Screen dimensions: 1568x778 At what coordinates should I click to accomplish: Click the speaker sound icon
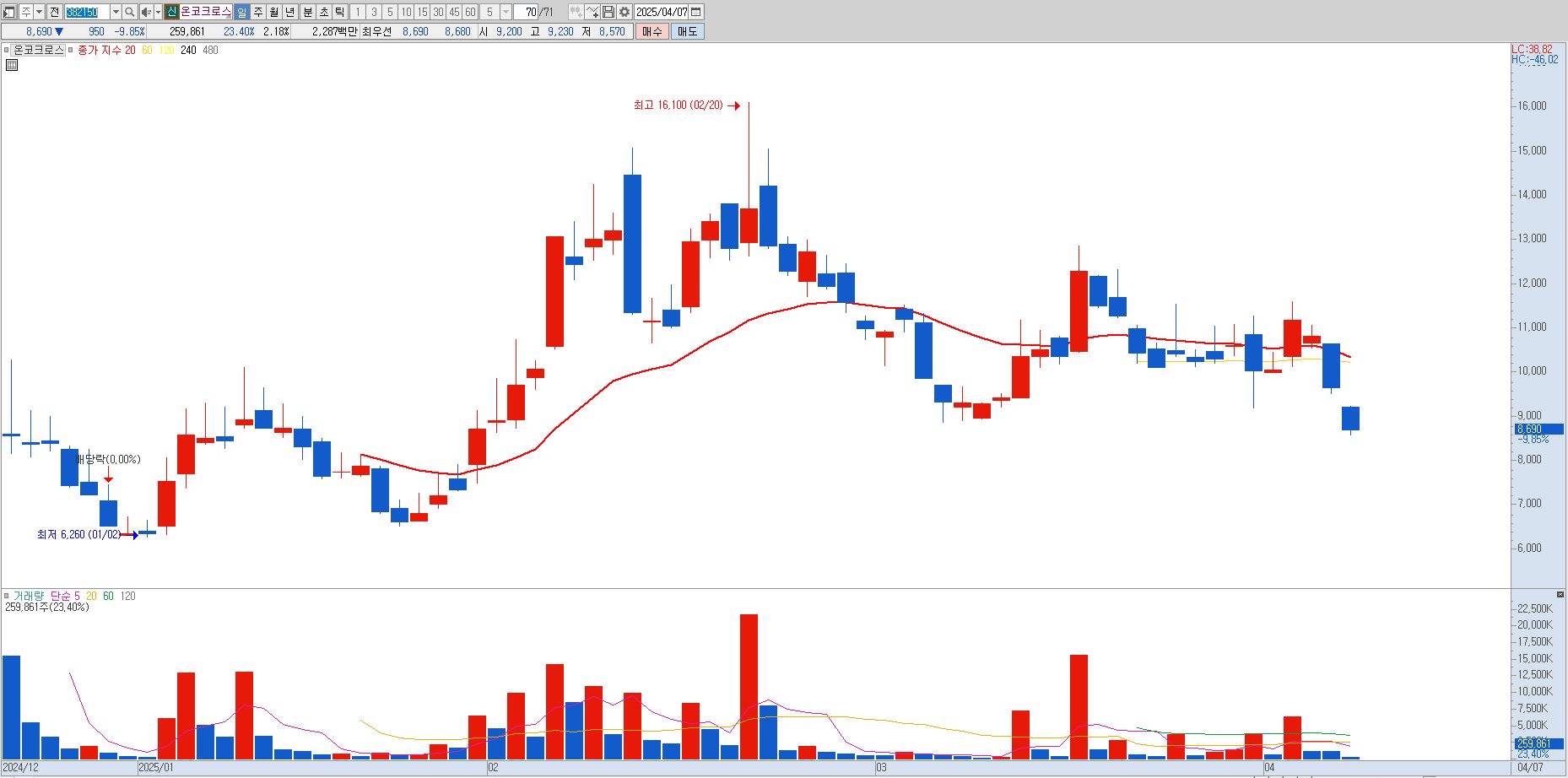146,12
